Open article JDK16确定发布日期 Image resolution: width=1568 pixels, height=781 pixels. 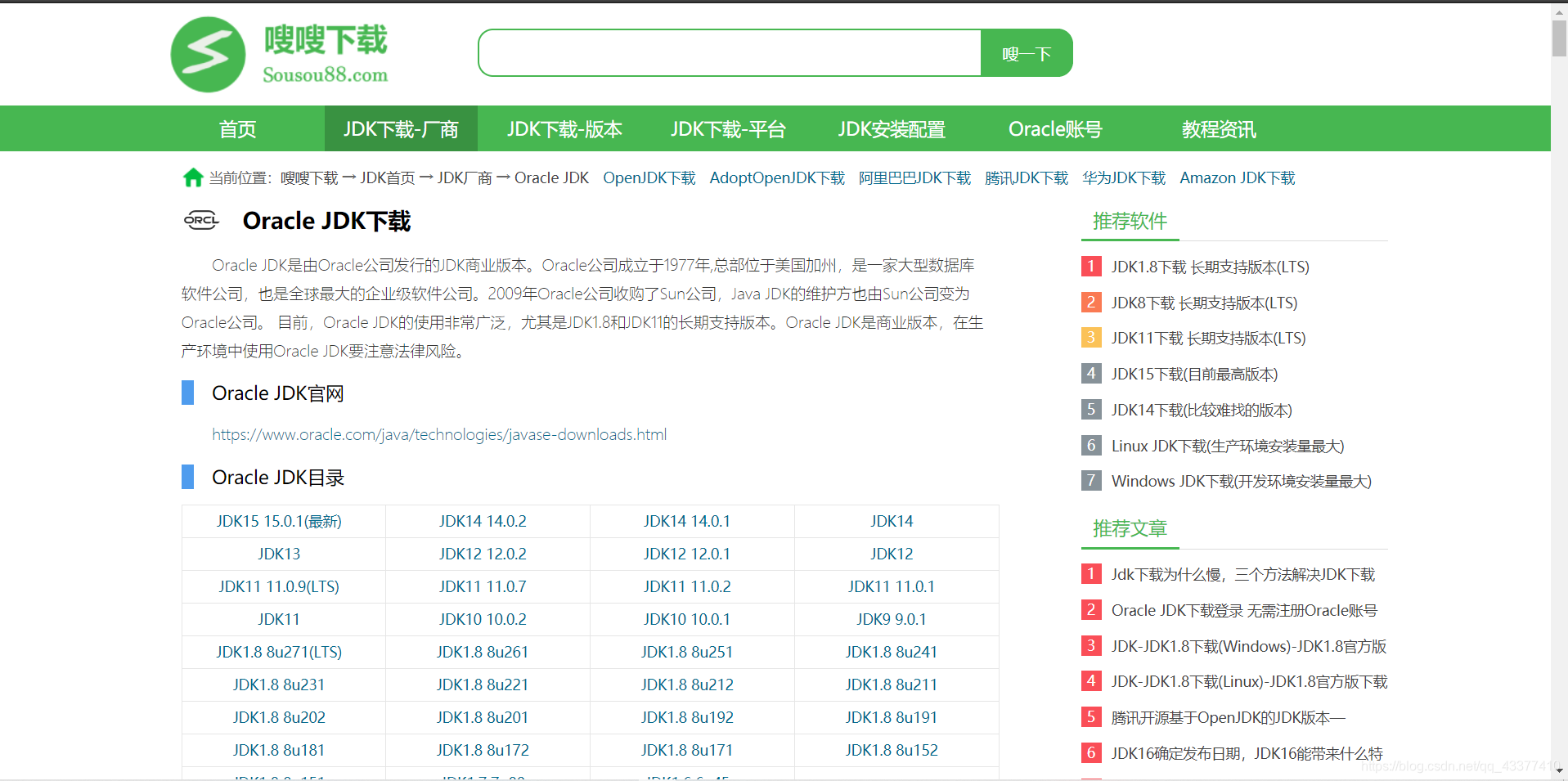[x=1247, y=753]
